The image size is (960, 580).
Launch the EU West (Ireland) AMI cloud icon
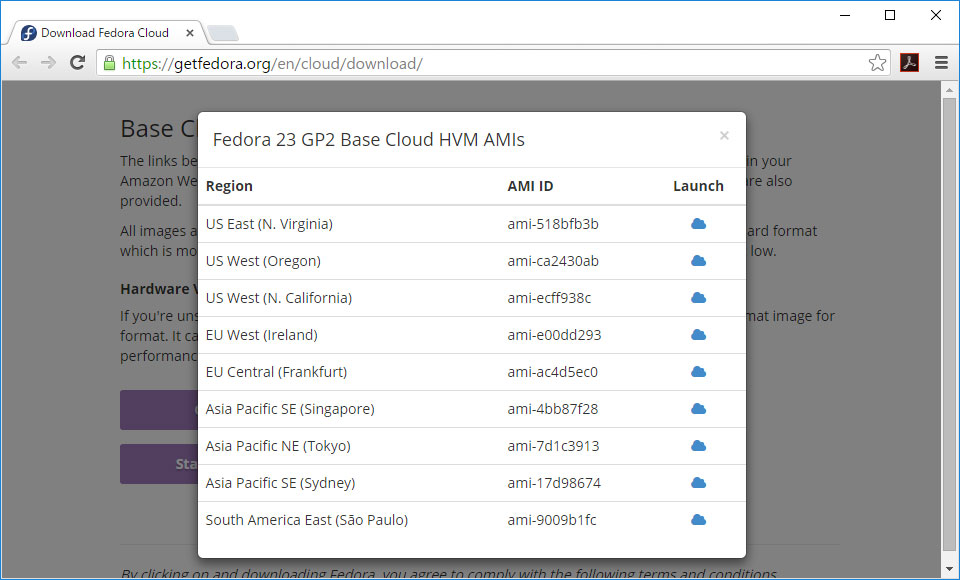[698, 334]
